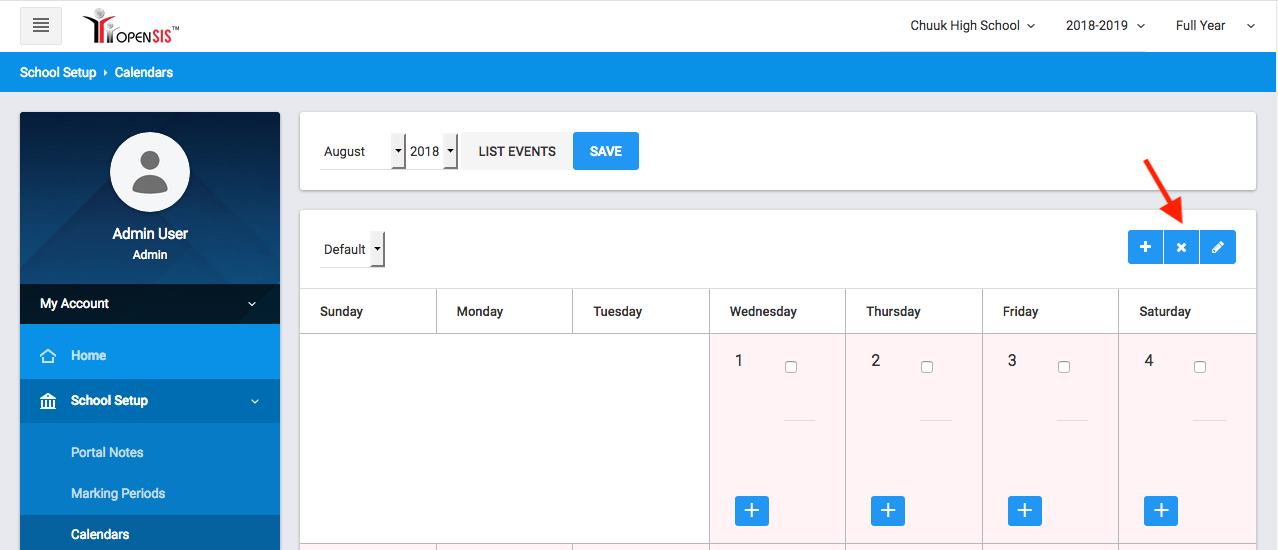Viewport: 1278px width, 550px height.
Task: Toggle the checkbox for August 3
Action: (x=1064, y=367)
